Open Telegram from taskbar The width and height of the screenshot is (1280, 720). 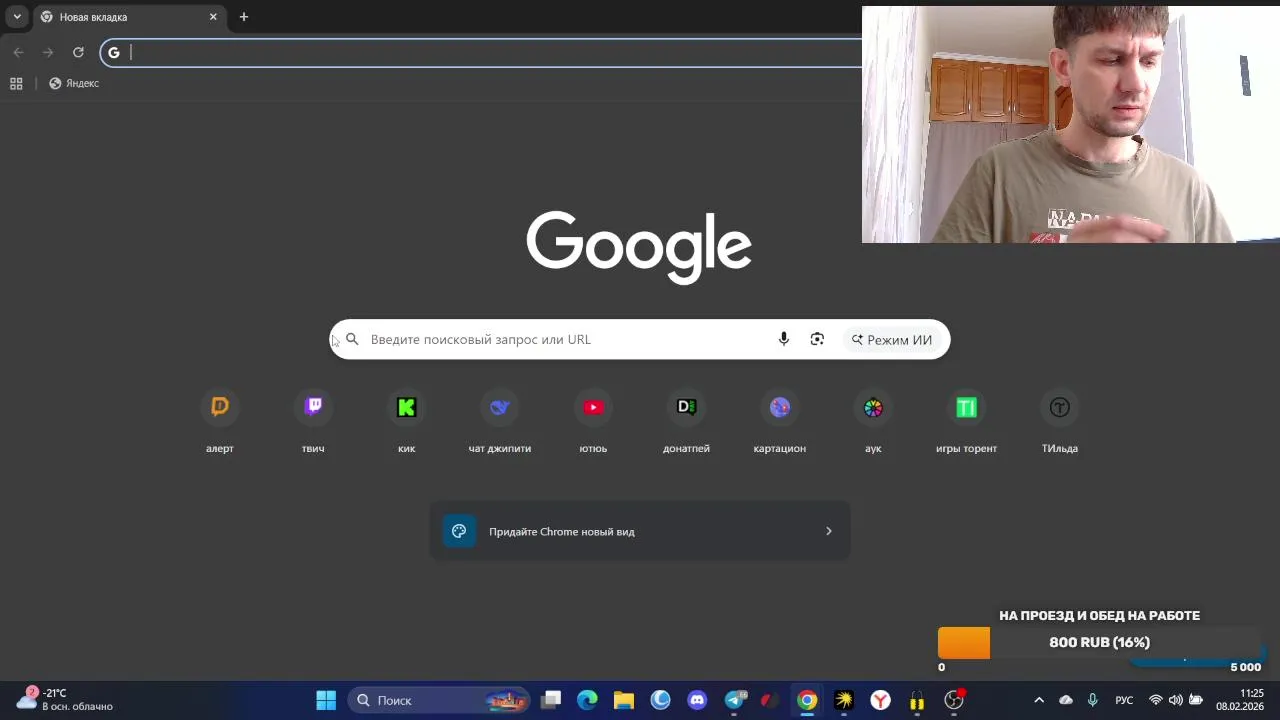(736, 700)
